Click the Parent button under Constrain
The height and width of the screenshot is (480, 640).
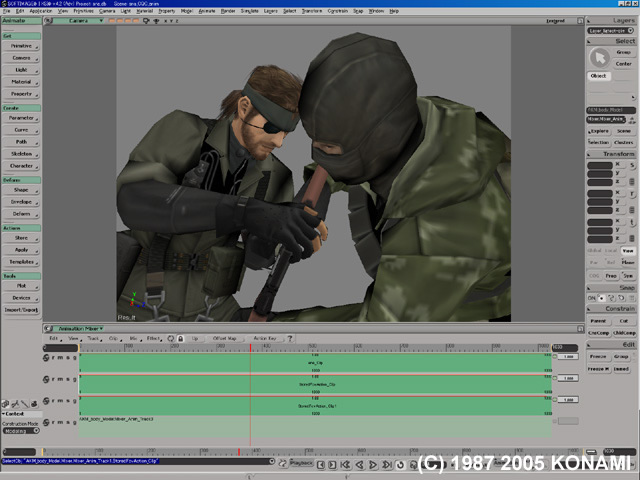click(x=598, y=321)
